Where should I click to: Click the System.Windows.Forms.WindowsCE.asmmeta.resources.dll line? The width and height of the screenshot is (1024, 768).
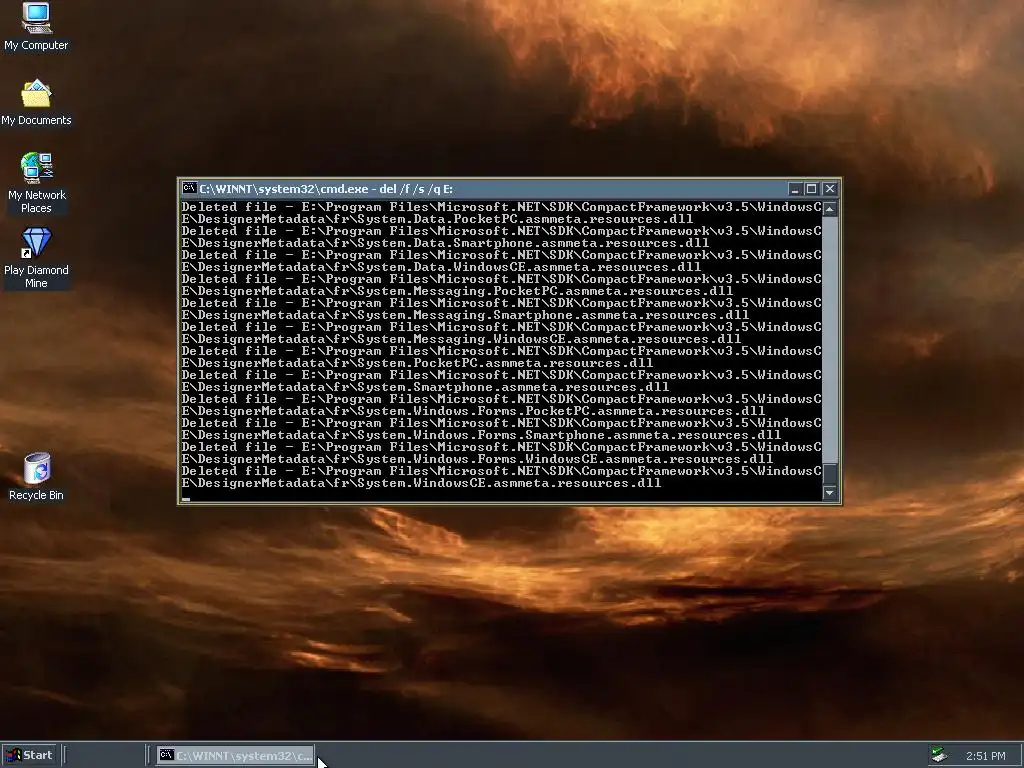click(477, 459)
